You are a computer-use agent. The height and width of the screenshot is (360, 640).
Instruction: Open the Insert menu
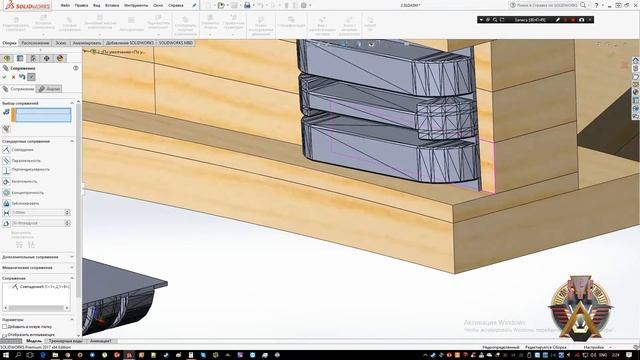(112, 6)
